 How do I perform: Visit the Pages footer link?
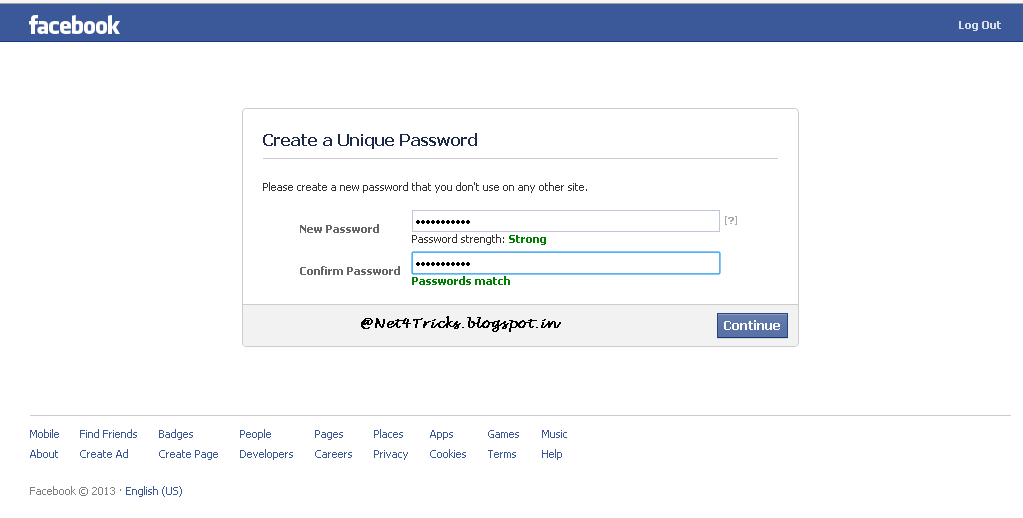(x=328, y=434)
